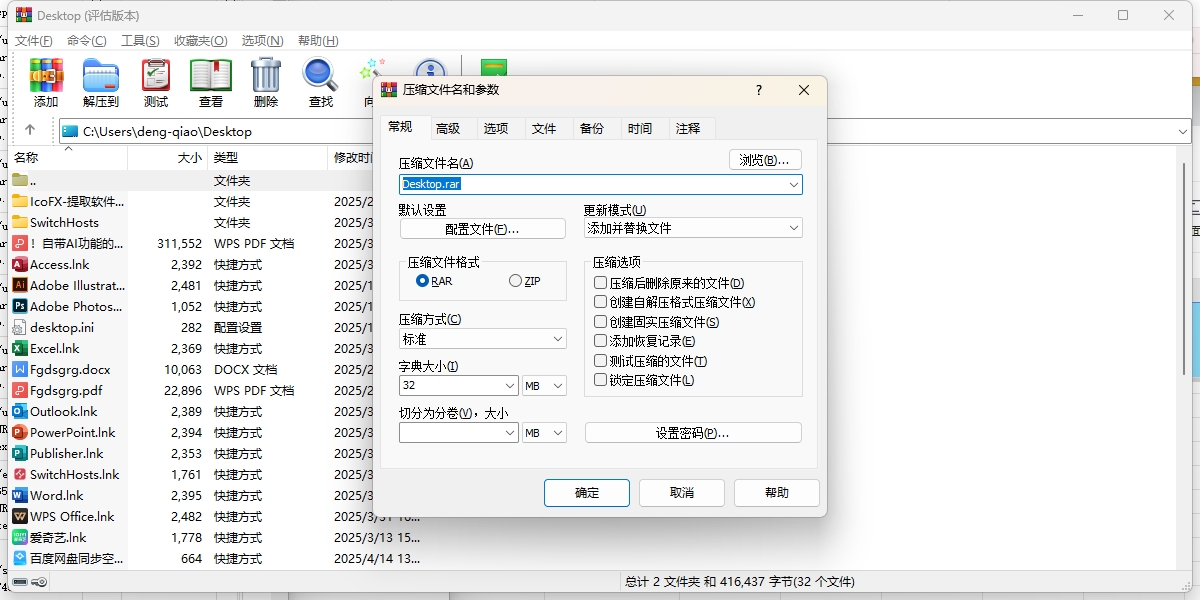
Task: Enable 创建自解压格式压缩文件 checkbox
Action: point(600,302)
